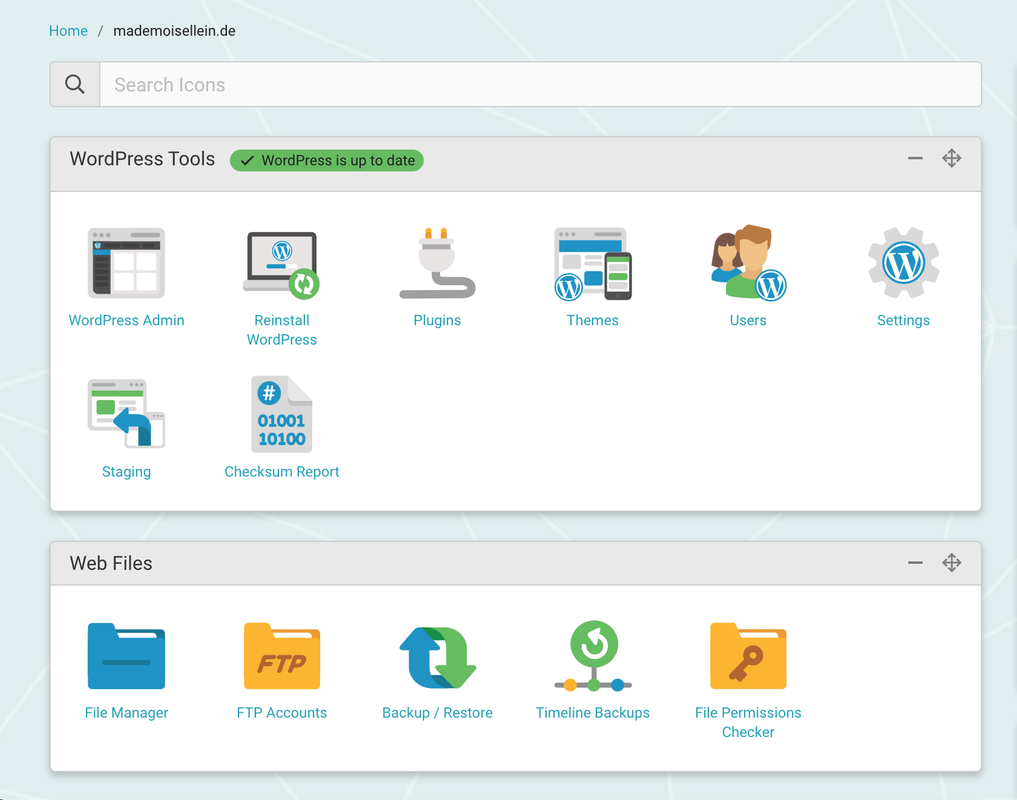
Task: Go to Home in the breadcrumb
Action: click(x=68, y=30)
